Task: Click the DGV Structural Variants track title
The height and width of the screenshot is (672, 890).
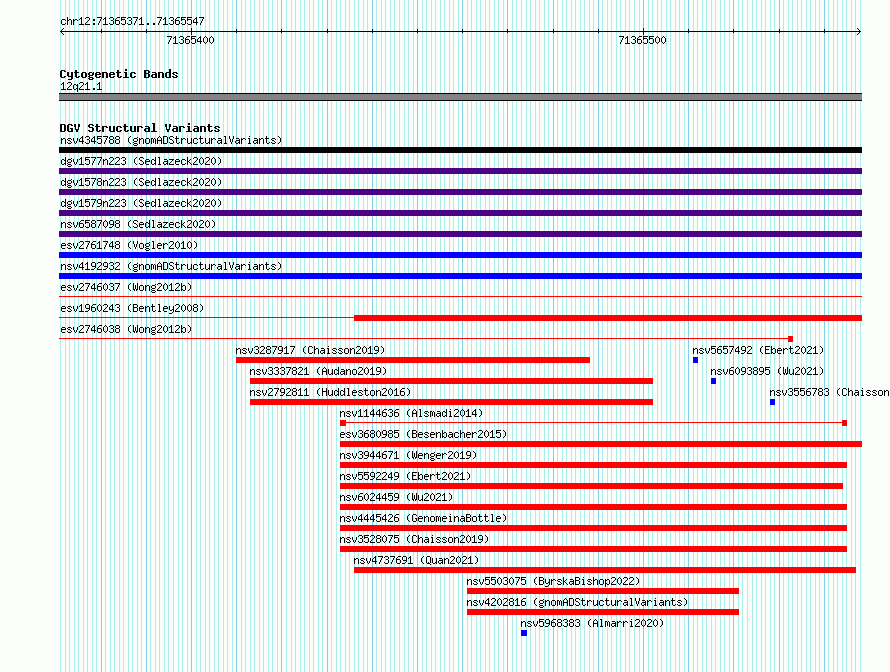Action: 140,128
